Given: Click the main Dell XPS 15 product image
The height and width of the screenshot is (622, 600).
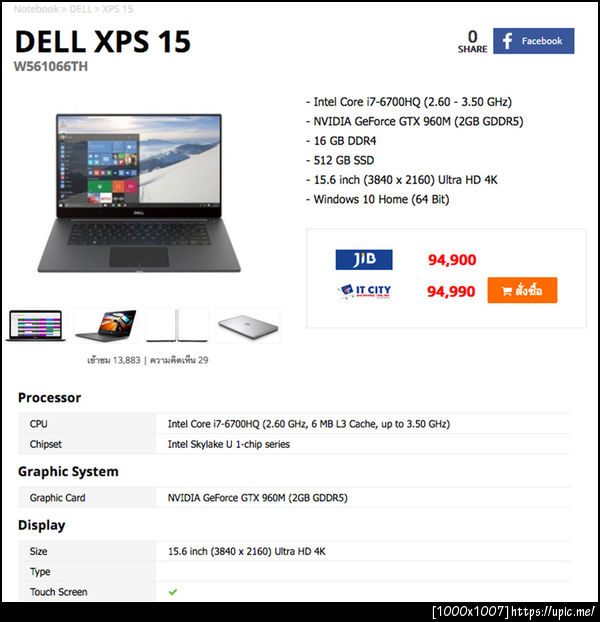Looking at the screenshot, I should (x=139, y=193).
